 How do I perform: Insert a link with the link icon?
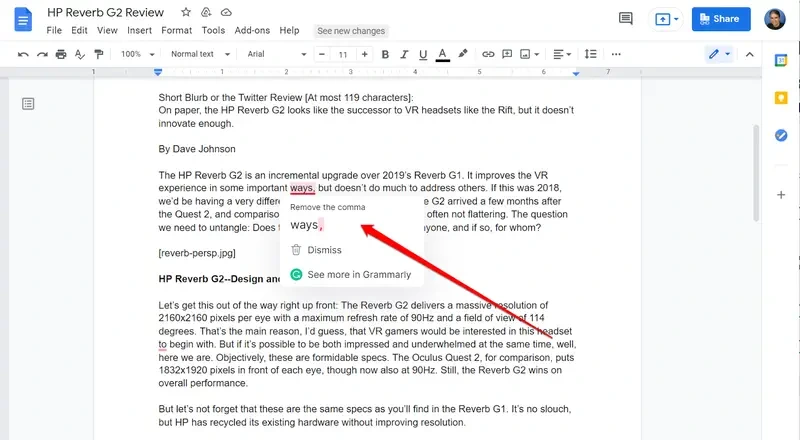(488, 54)
